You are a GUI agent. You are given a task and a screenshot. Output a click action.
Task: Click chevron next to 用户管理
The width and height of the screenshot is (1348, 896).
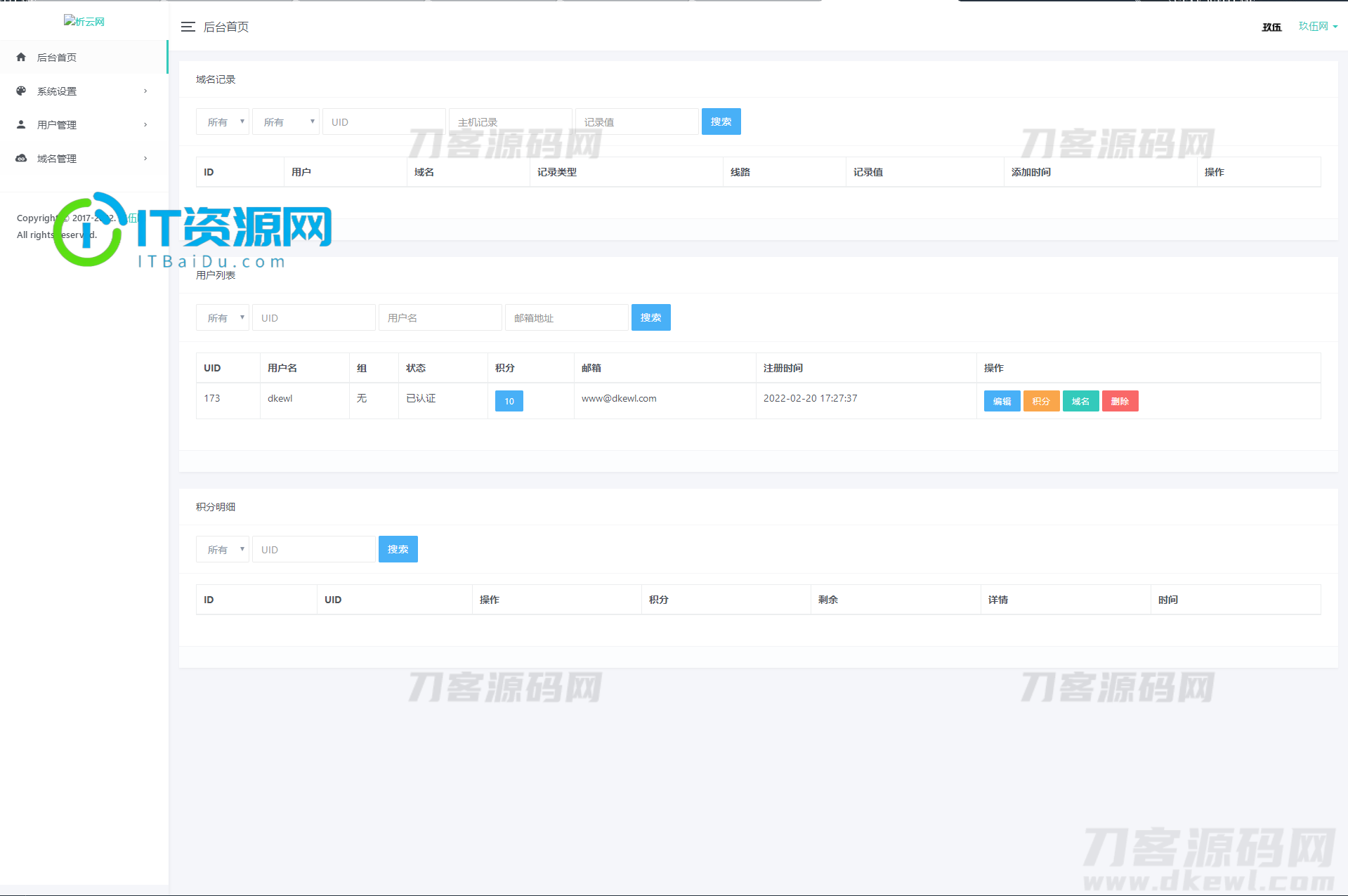coord(145,124)
